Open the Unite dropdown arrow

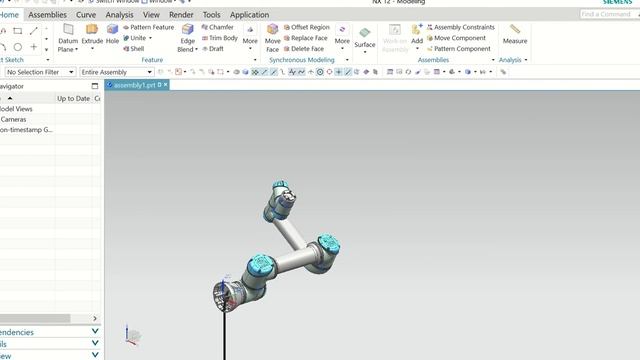point(150,38)
